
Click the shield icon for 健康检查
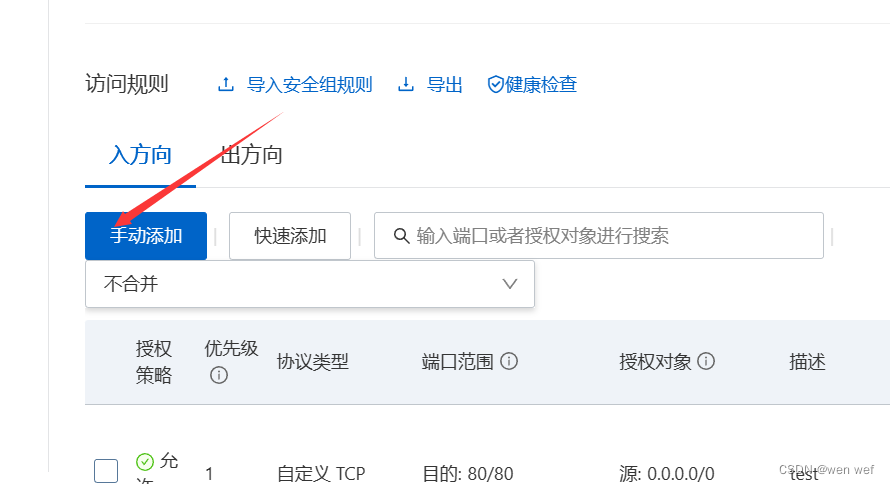tap(496, 85)
